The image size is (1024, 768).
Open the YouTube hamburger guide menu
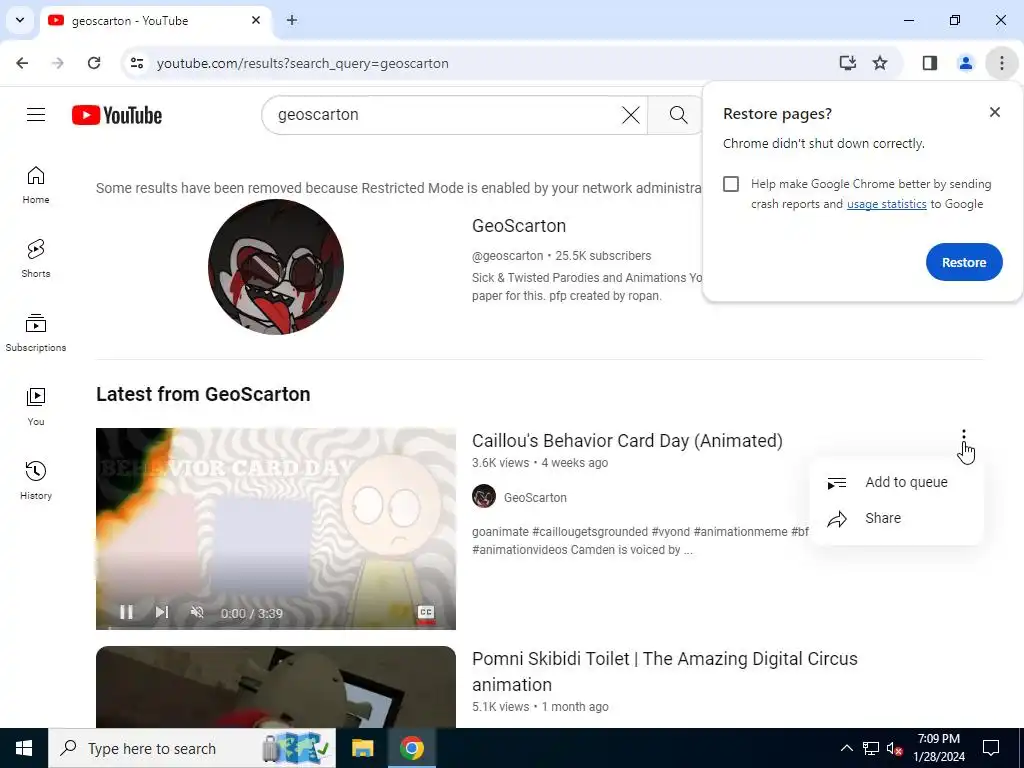pos(36,115)
